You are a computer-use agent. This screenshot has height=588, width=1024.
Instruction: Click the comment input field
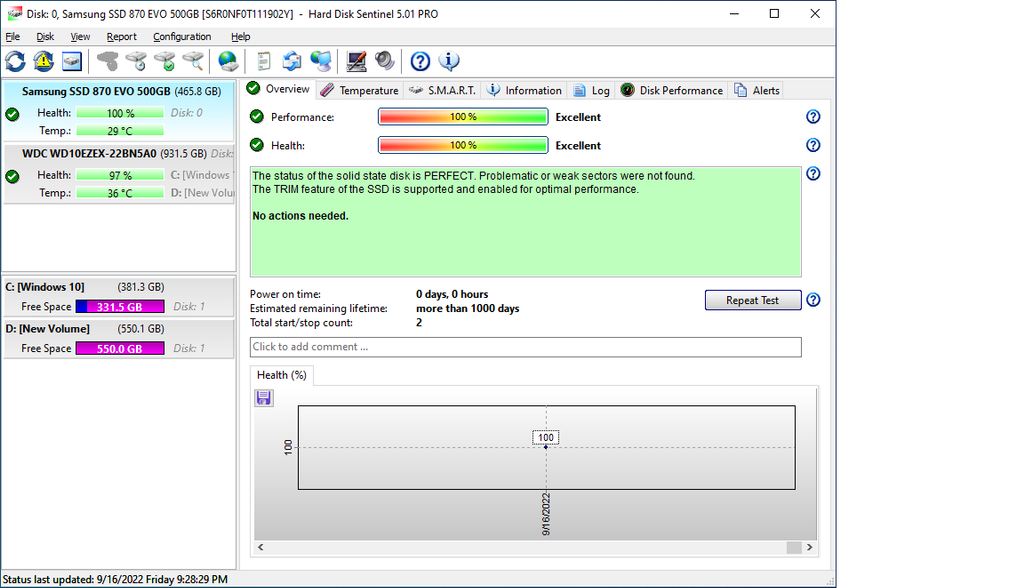525,347
